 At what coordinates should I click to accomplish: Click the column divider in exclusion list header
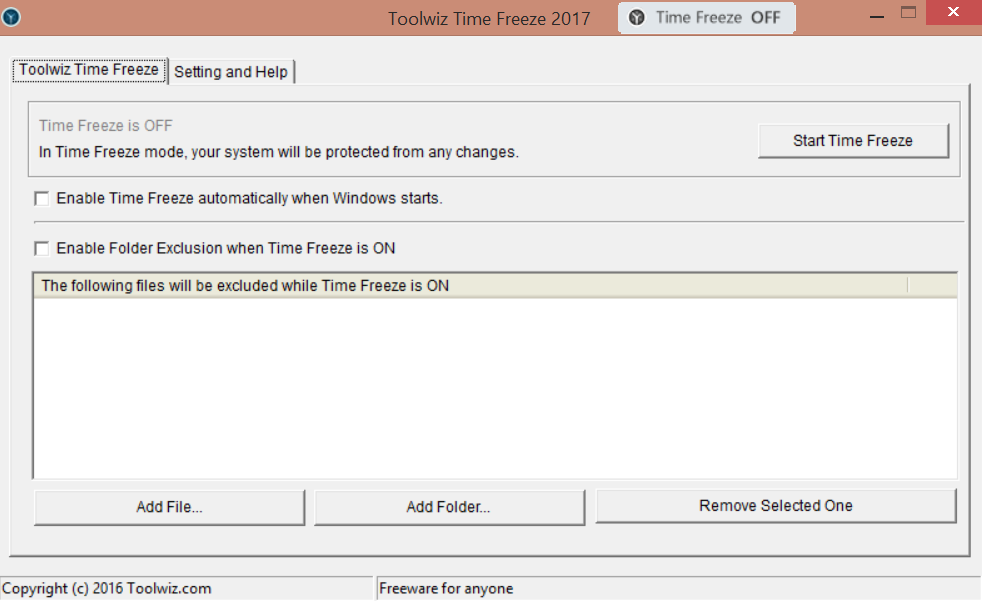coord(907,286)
